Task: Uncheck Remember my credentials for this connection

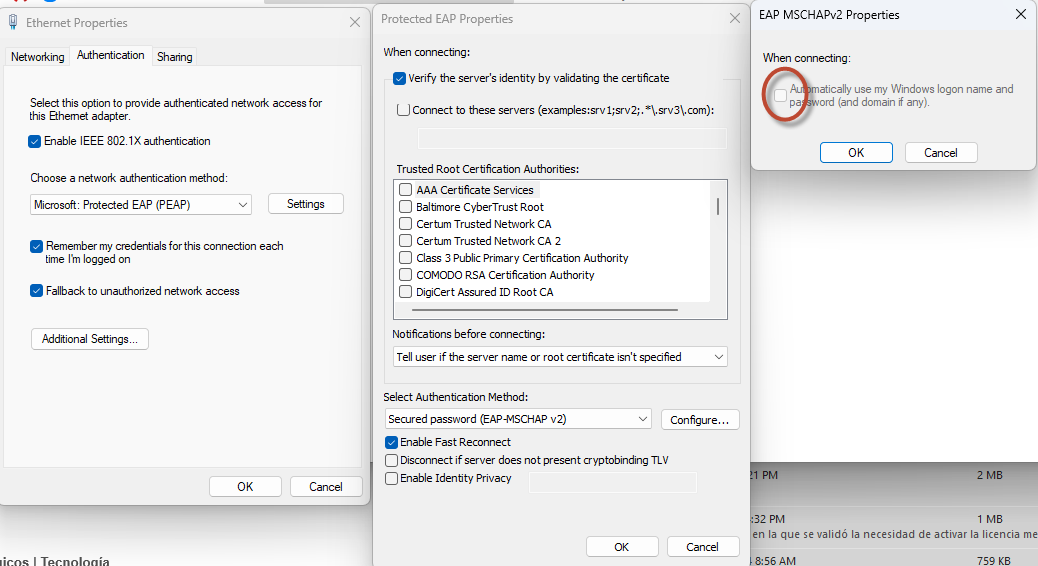Action: [x=37, y=246]
